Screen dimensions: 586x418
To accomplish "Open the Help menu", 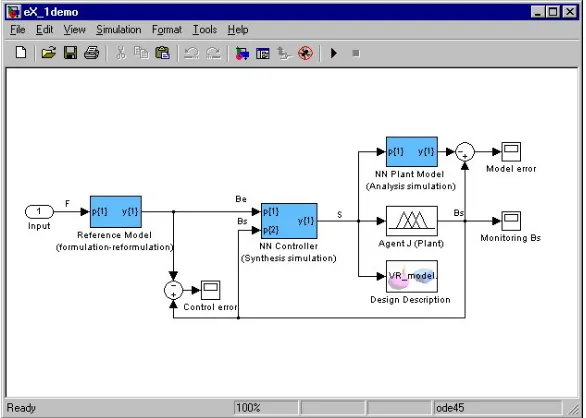I will 238,30.
